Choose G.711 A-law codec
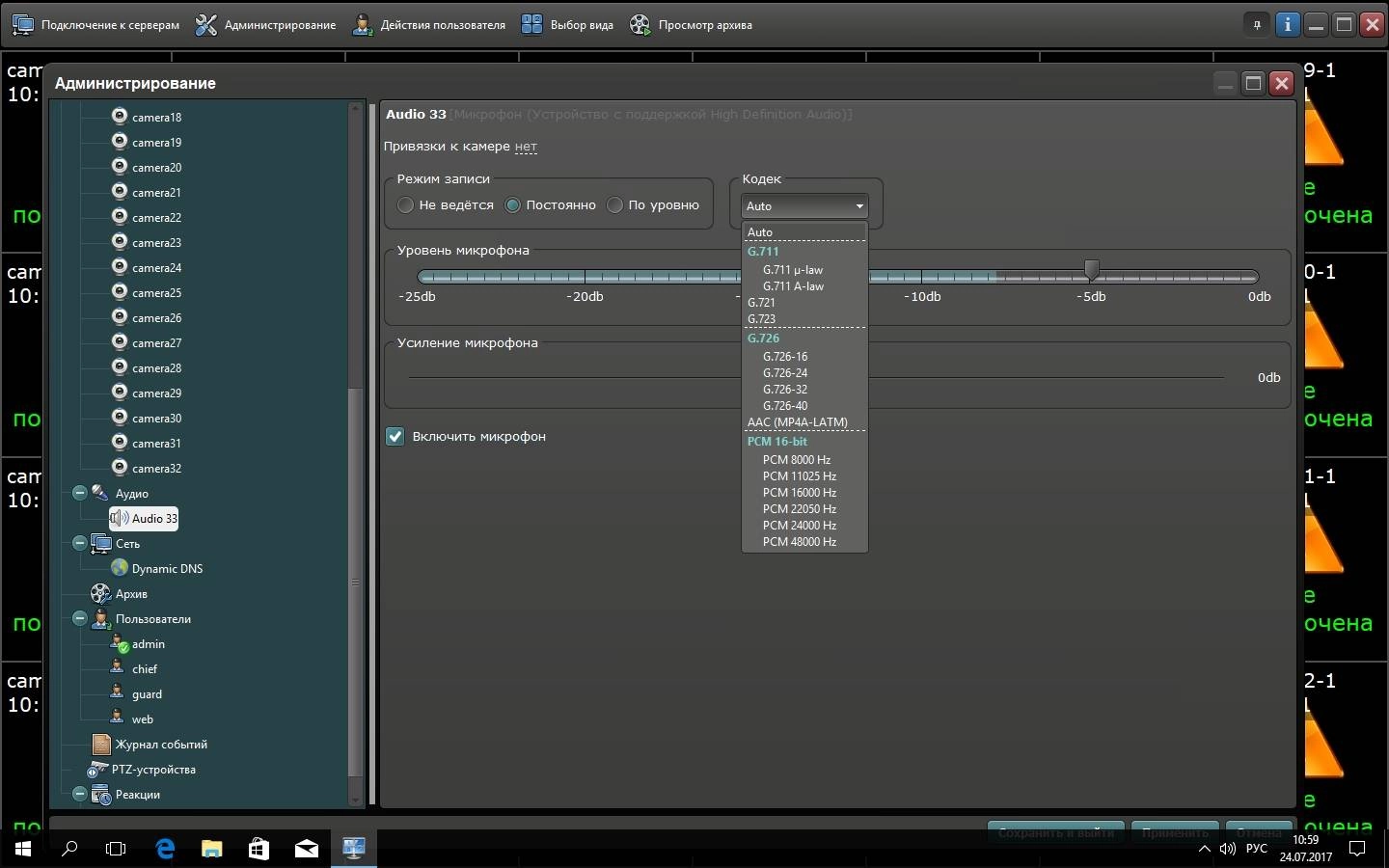The height and width of the screenshot is (868, 1389). pyautogui.click(x=804, y=286)
